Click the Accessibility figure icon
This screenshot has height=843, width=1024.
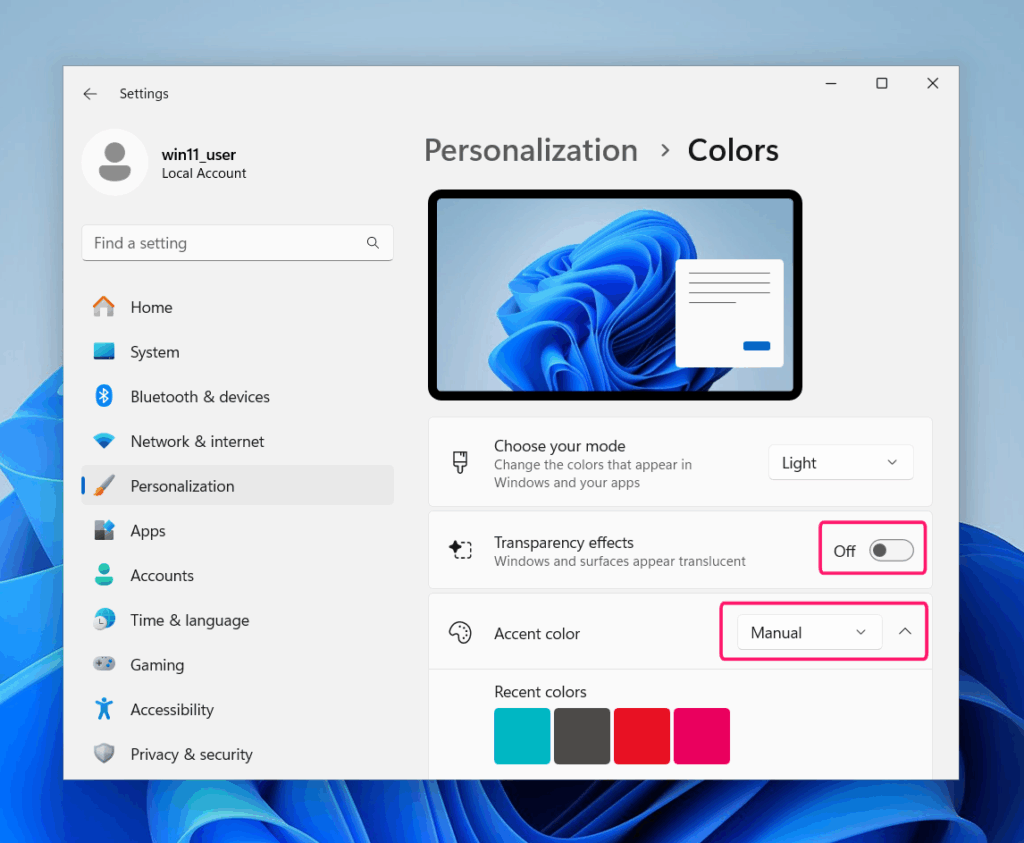(104, 708)
